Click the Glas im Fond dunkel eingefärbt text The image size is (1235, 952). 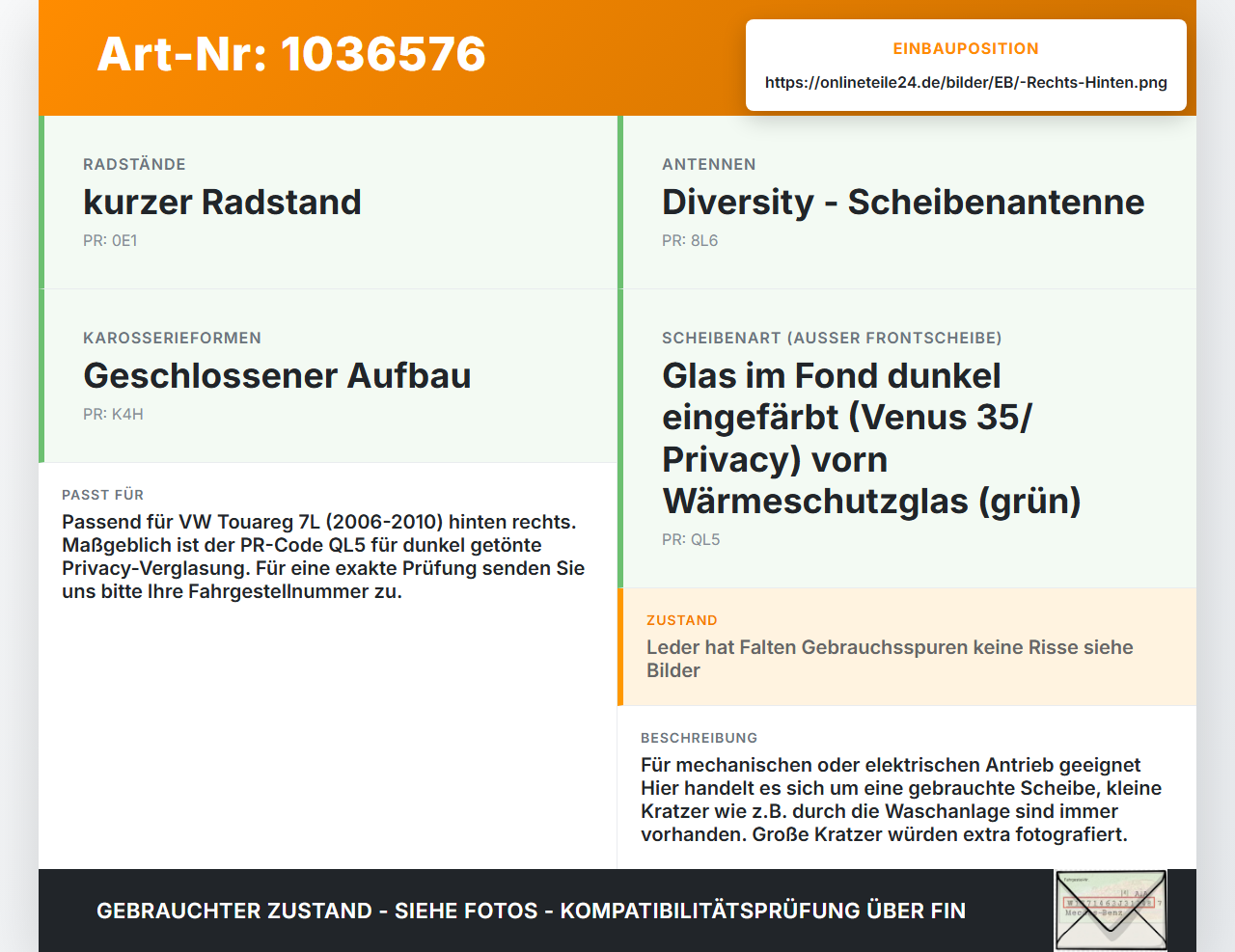pyautogui.click(x=871, y=438)
